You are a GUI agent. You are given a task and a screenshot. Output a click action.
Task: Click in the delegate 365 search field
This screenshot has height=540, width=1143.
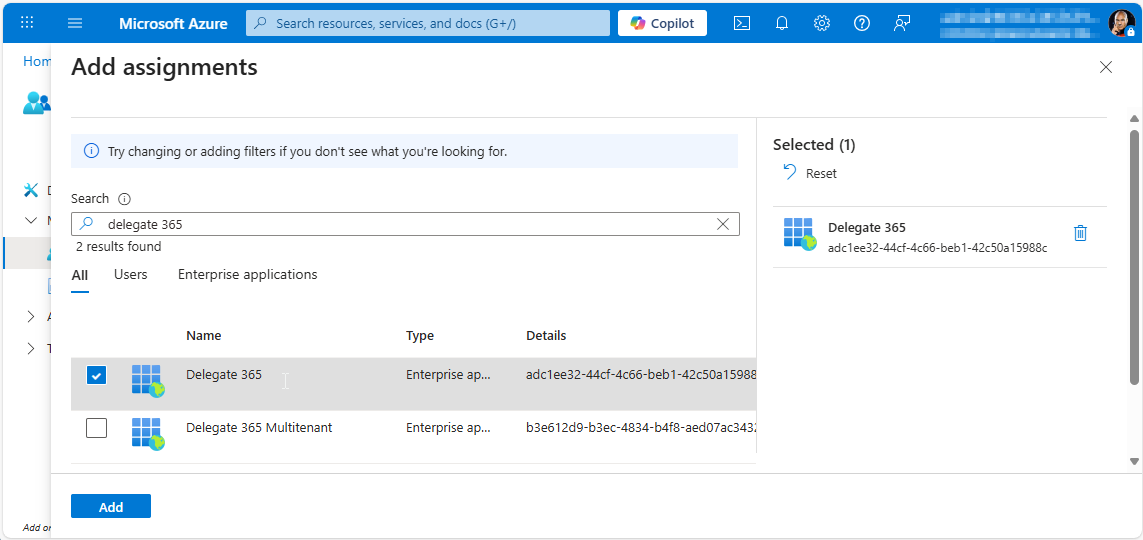click(400, 224)
